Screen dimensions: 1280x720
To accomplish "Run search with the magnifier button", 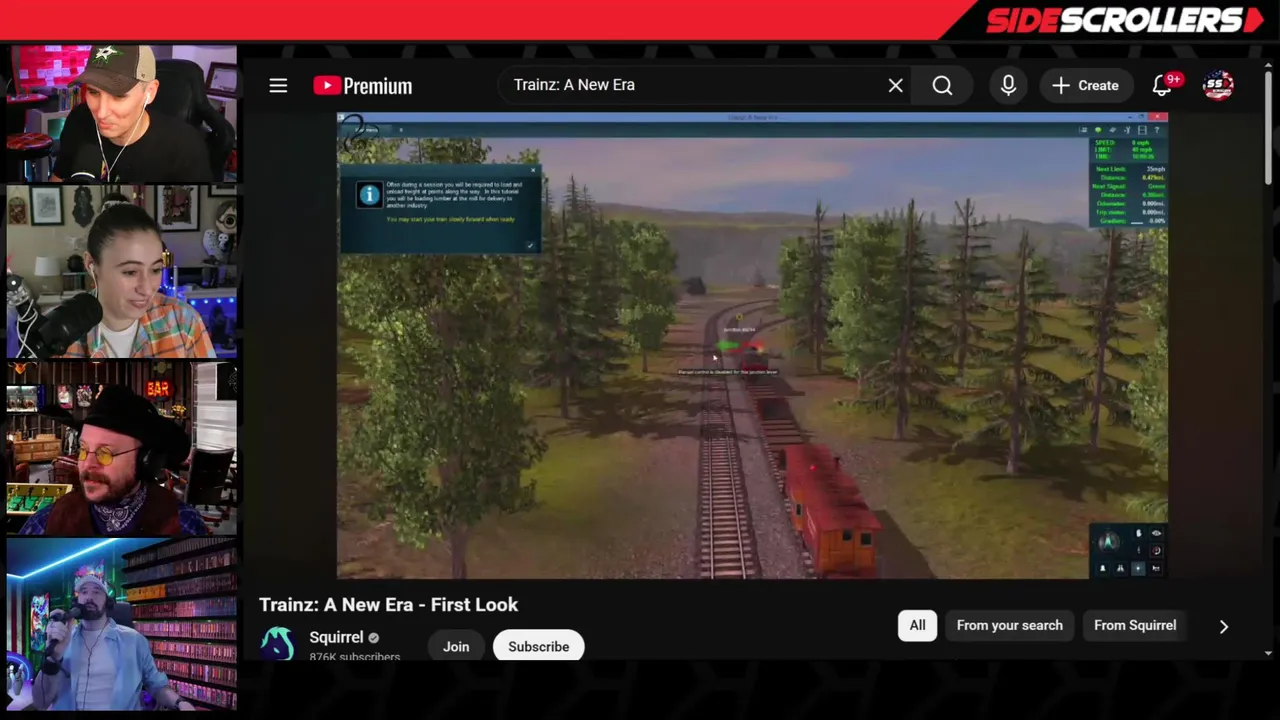I will (x=942, y=86).
